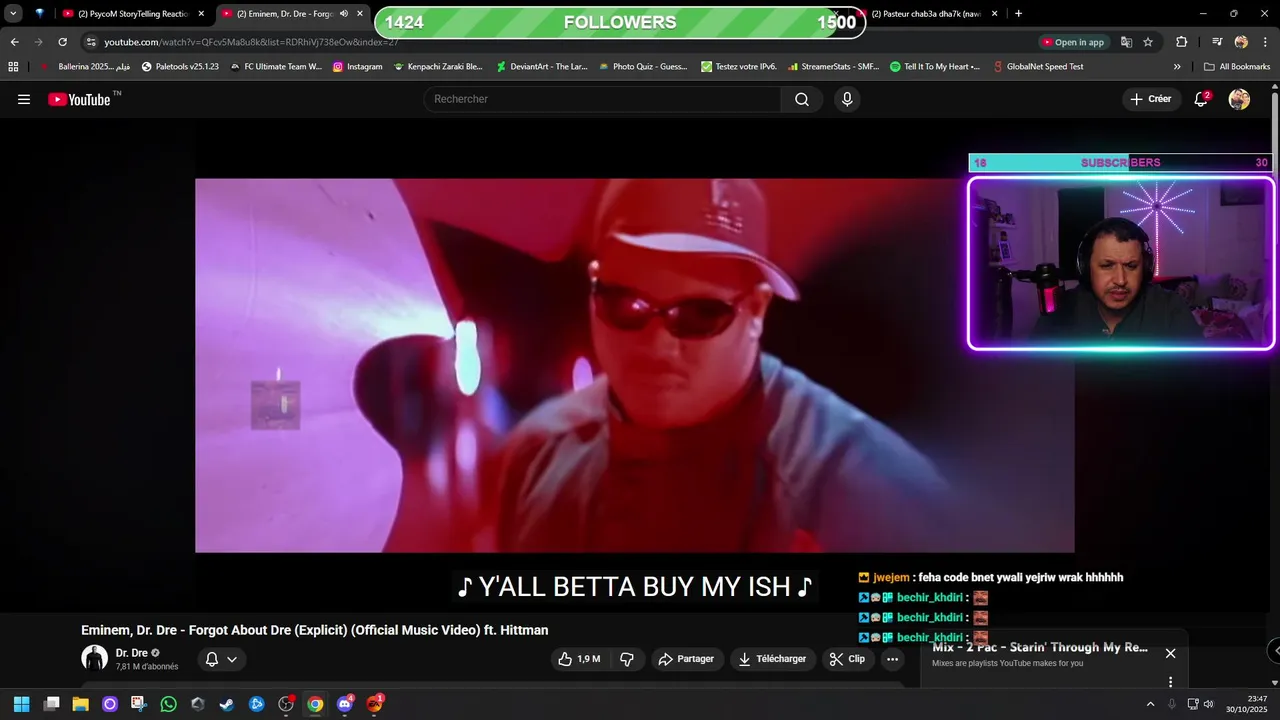Open media controls icon in Chrome toolbar
This screenshot has height=720, width=1280.
click(x=1217, y=42)
